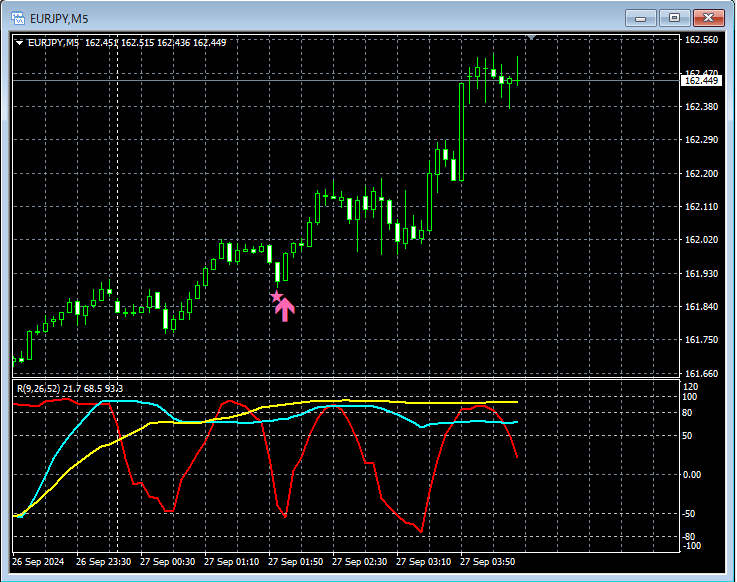Click the EURJPY,M5 chart window icon

click(x=18, y=18)
